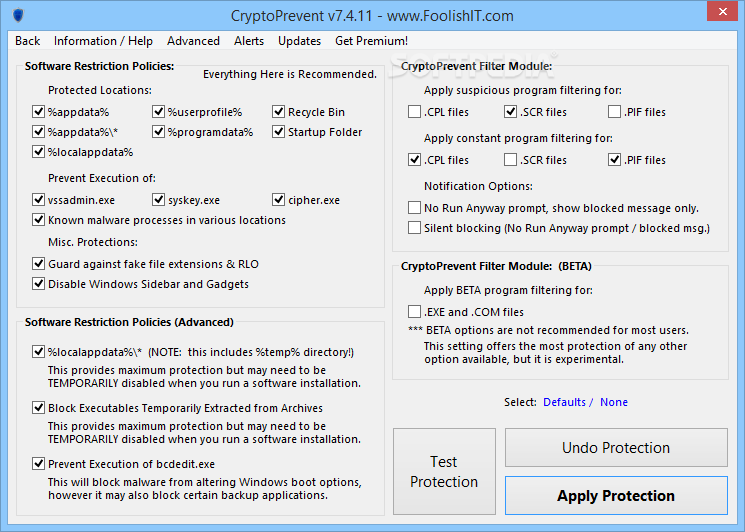Enable constant filtering for .SCR files
The image size is (745, 532).
tap(510, 160)
